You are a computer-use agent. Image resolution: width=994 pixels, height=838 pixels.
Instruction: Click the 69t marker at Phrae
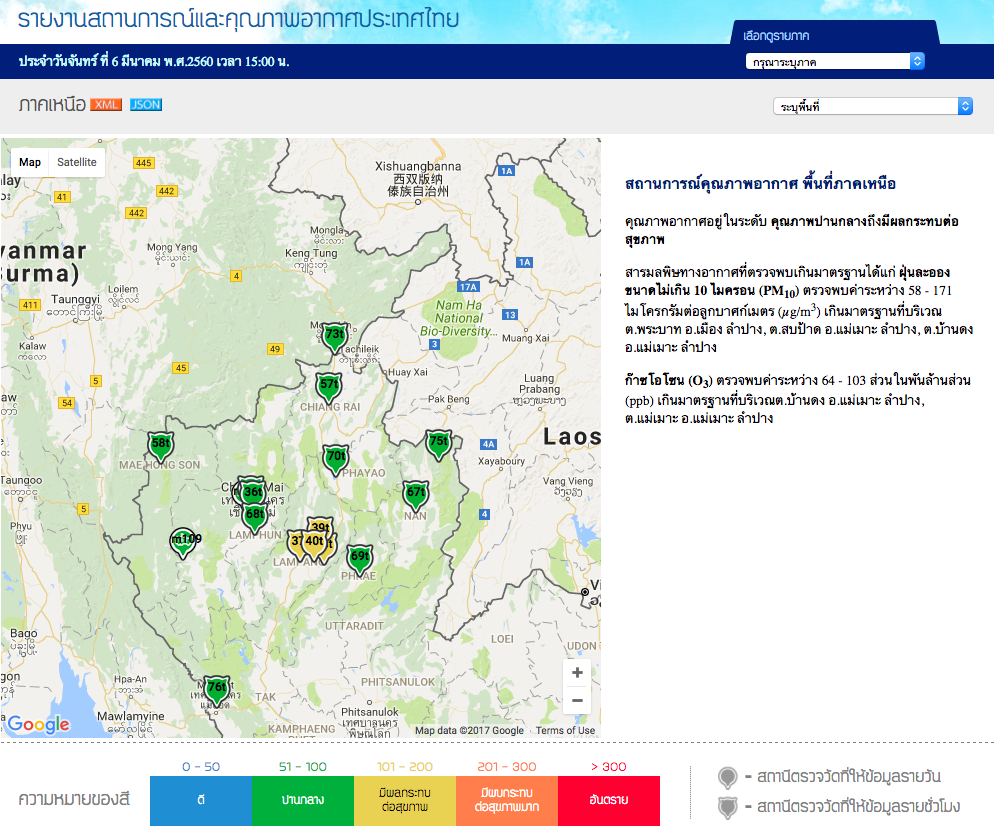tap(359, 557)
